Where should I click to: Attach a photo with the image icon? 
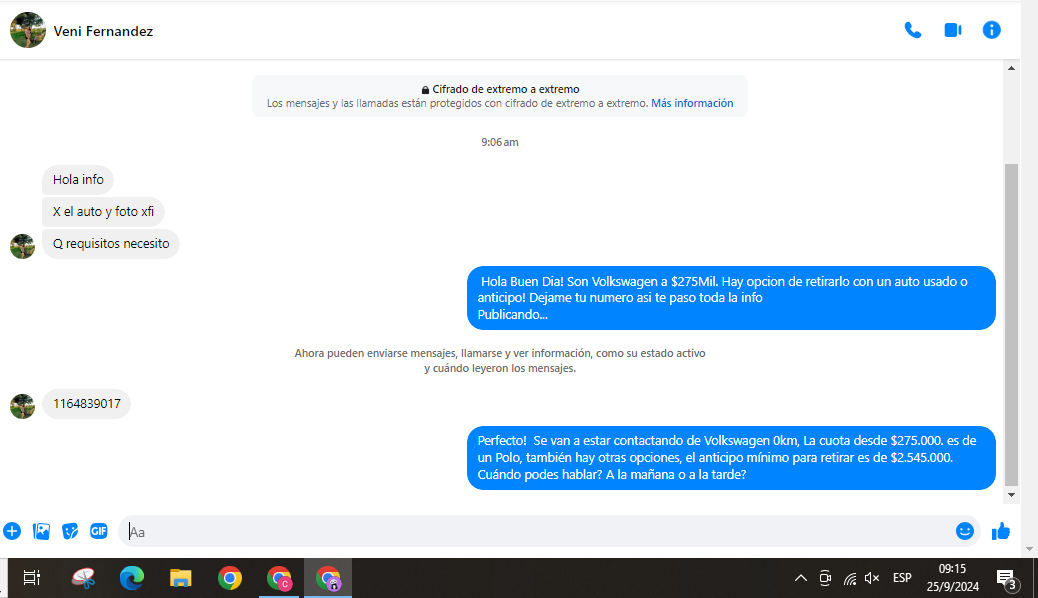click(x=41, y=531)
